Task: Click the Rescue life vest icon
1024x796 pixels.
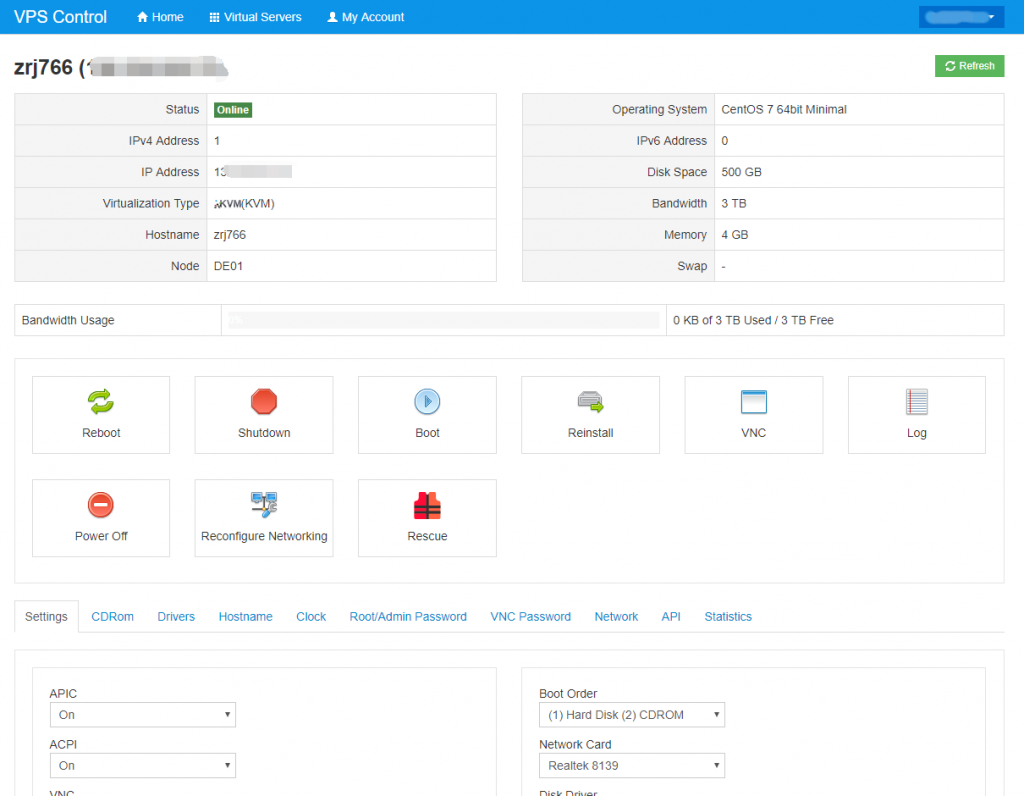Action: pyautogui.click(x=427, y=505)
